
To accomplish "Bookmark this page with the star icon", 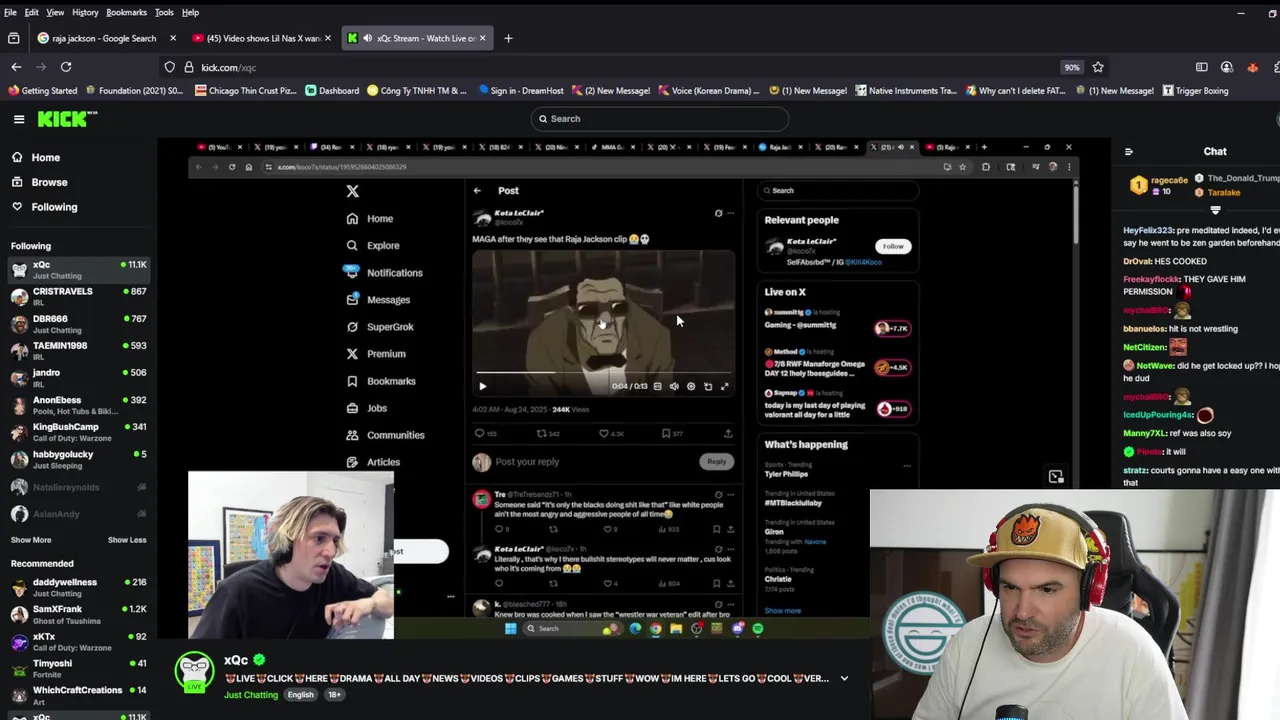I will pyautogui.click(x=1098, y=67).
